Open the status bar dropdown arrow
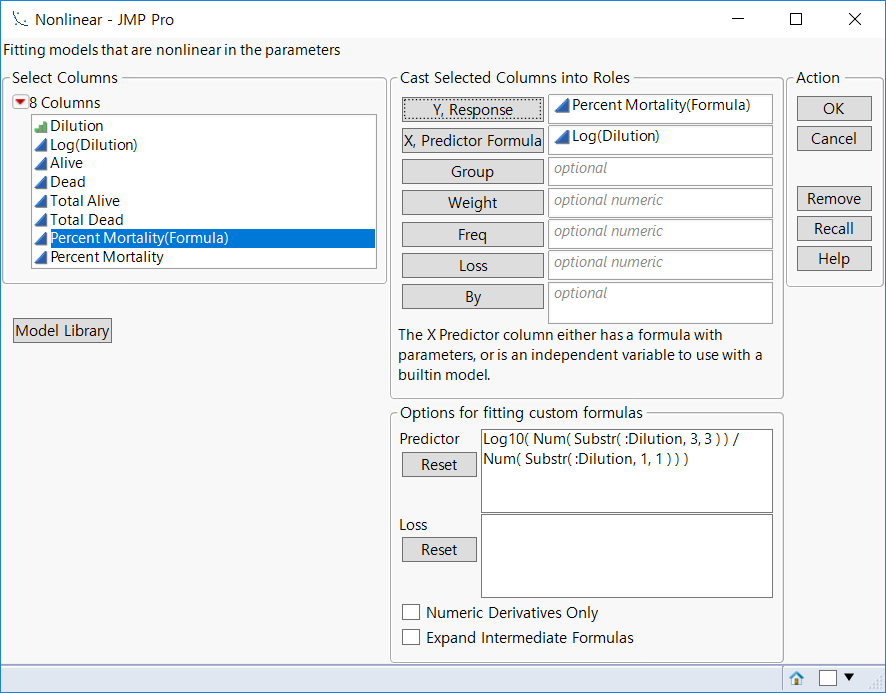The height and width of the screenshot is (693, 886). (849, 677)
